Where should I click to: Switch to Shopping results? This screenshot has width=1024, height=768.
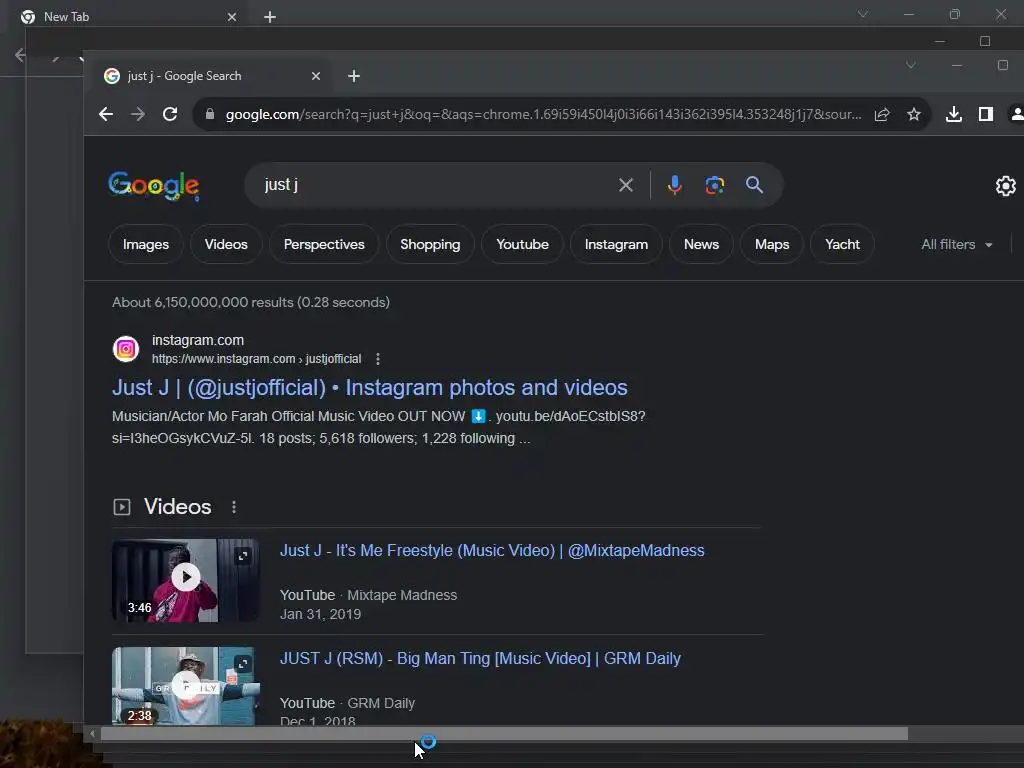coord(430,244)
